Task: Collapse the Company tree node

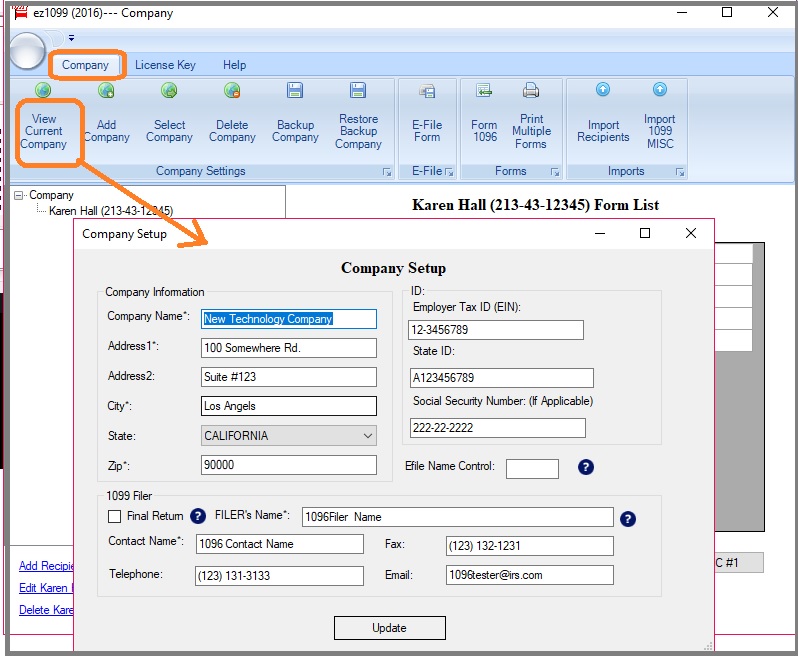Action: point(19,196)
